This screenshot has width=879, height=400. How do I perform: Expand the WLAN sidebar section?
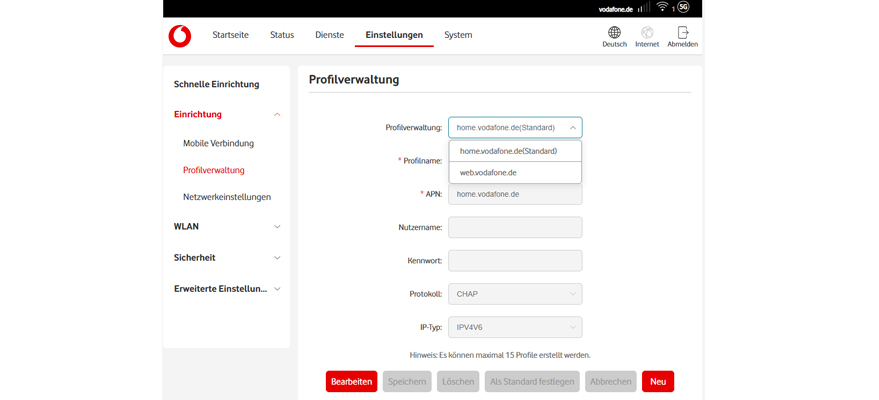(x=277, y=227)
